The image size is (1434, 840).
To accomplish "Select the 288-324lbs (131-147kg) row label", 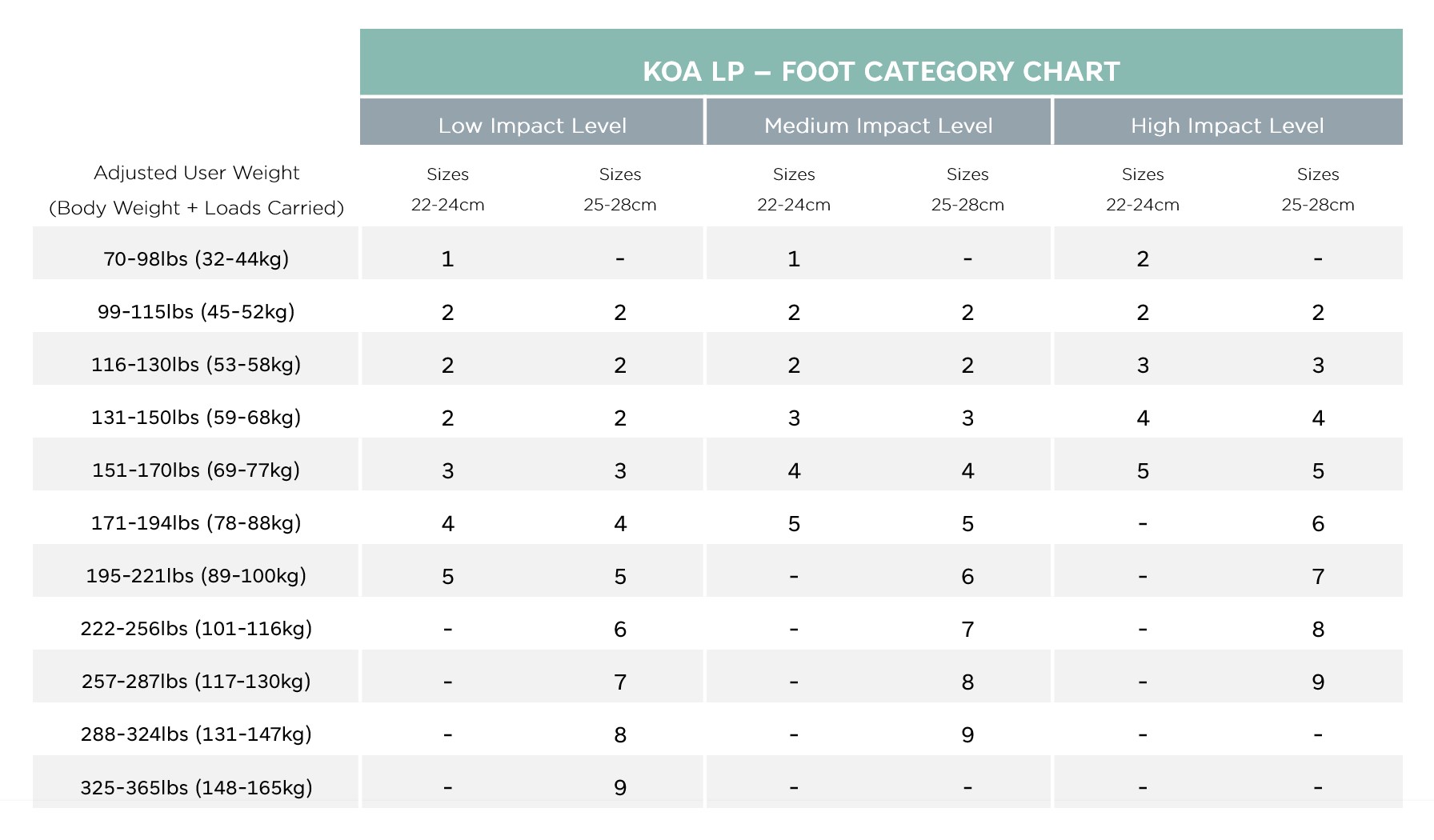I will [196, 734].
